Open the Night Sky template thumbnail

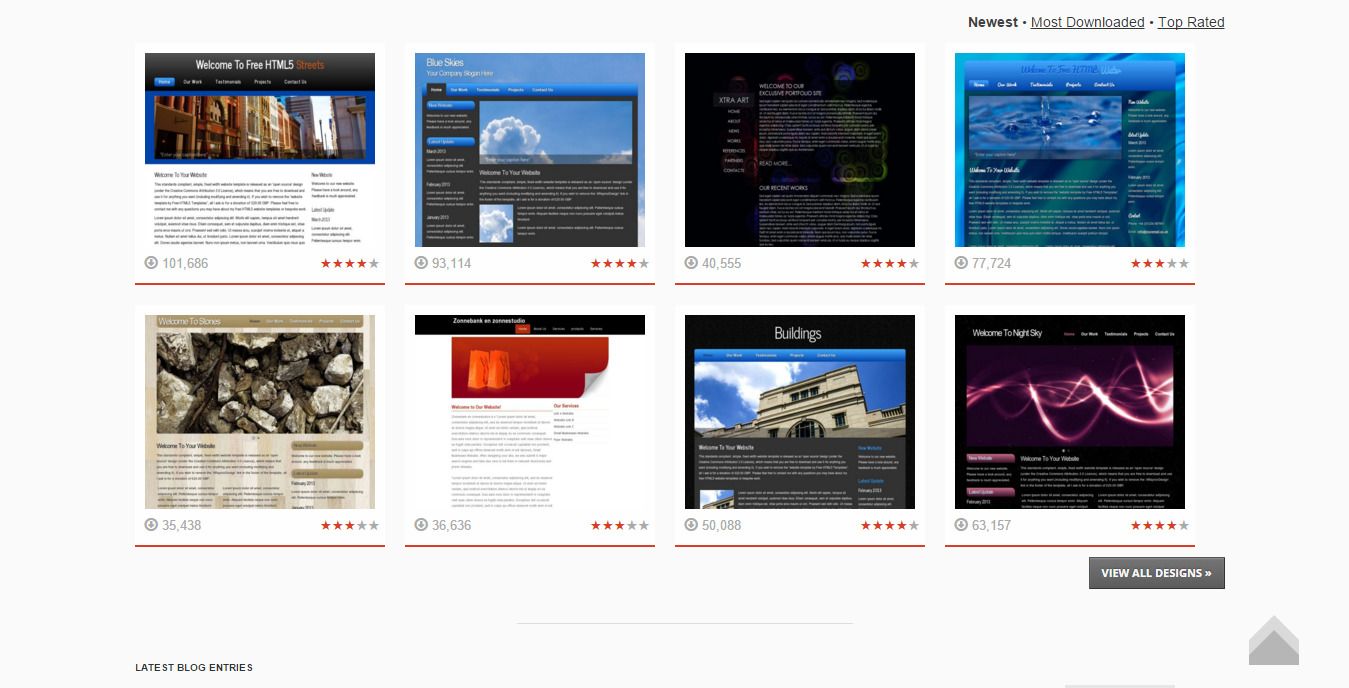tap(1070, 411)
